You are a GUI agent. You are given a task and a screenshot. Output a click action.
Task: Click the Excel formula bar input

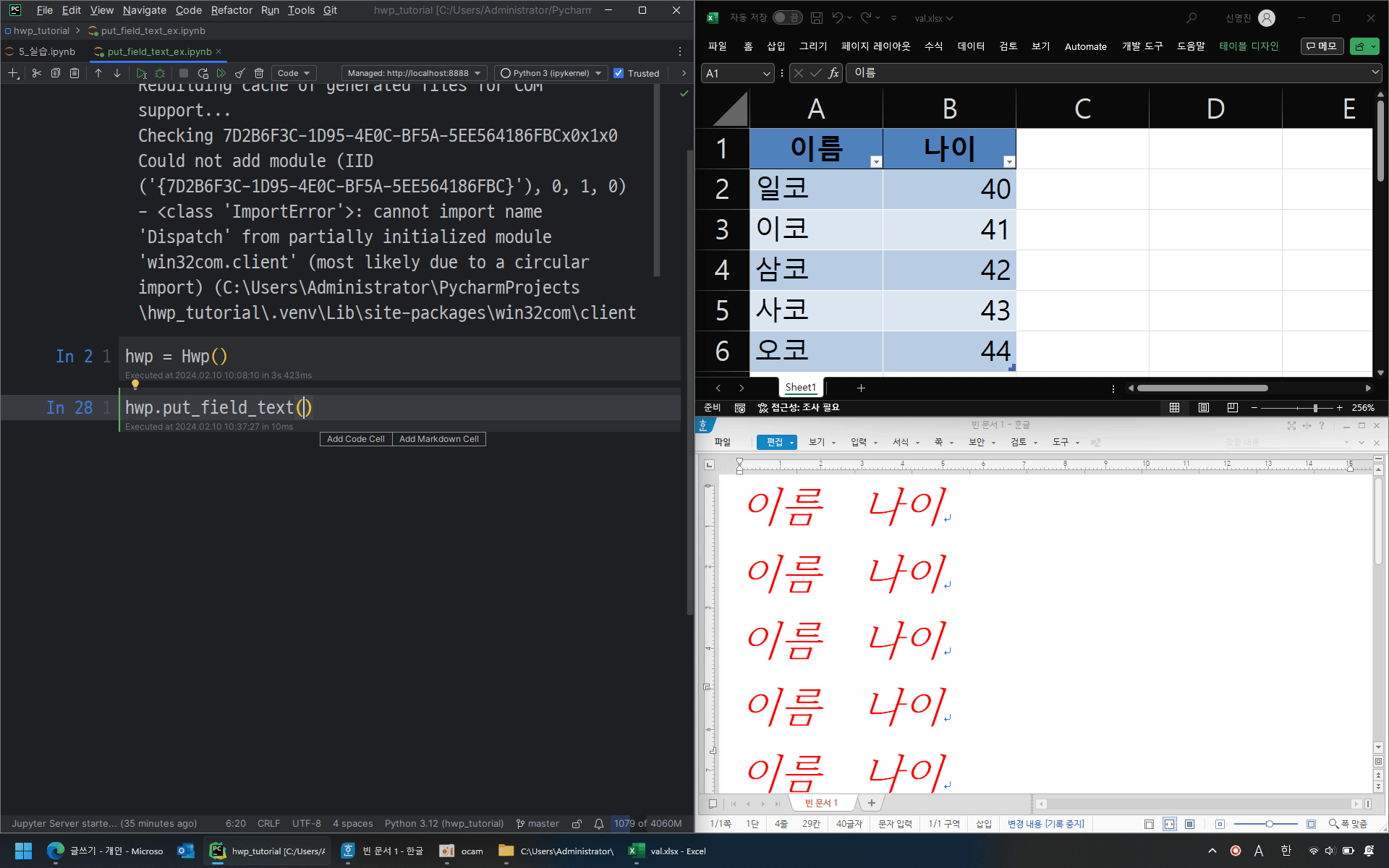coord(1107,73)
